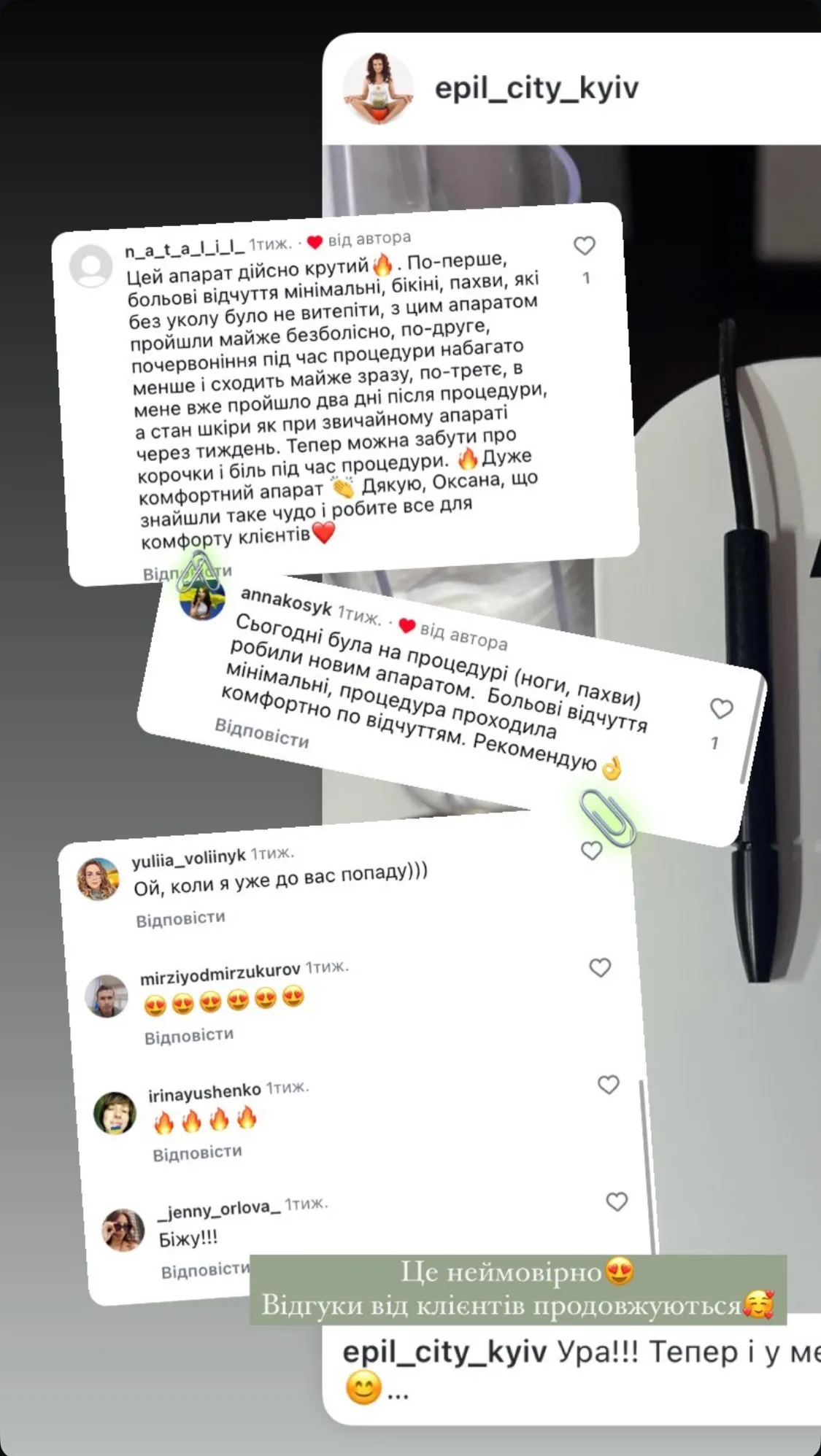Like _jenny_orlova_'s "Біжу!!!" comment
821x1456 pixels.
(617, 1201)
